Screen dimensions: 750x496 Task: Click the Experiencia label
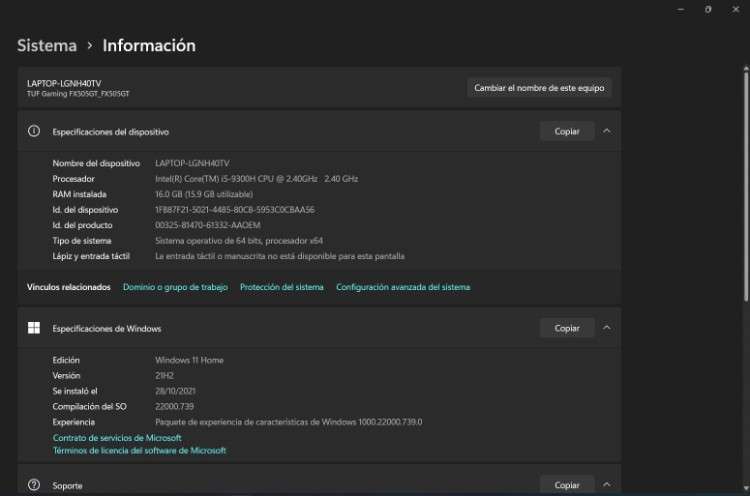(74, 422)
